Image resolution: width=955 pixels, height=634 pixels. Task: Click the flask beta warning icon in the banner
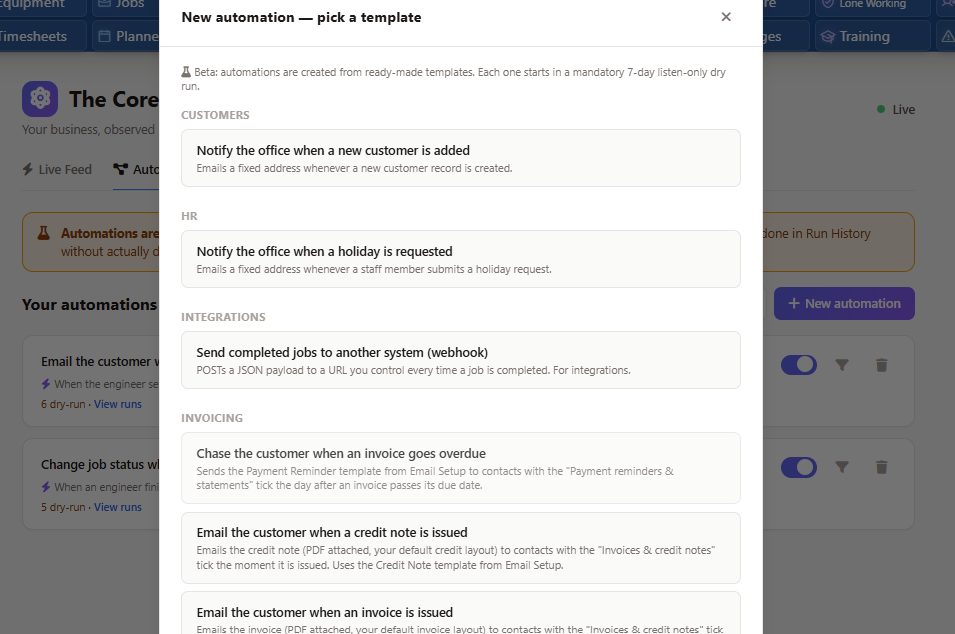pos(44,233)
